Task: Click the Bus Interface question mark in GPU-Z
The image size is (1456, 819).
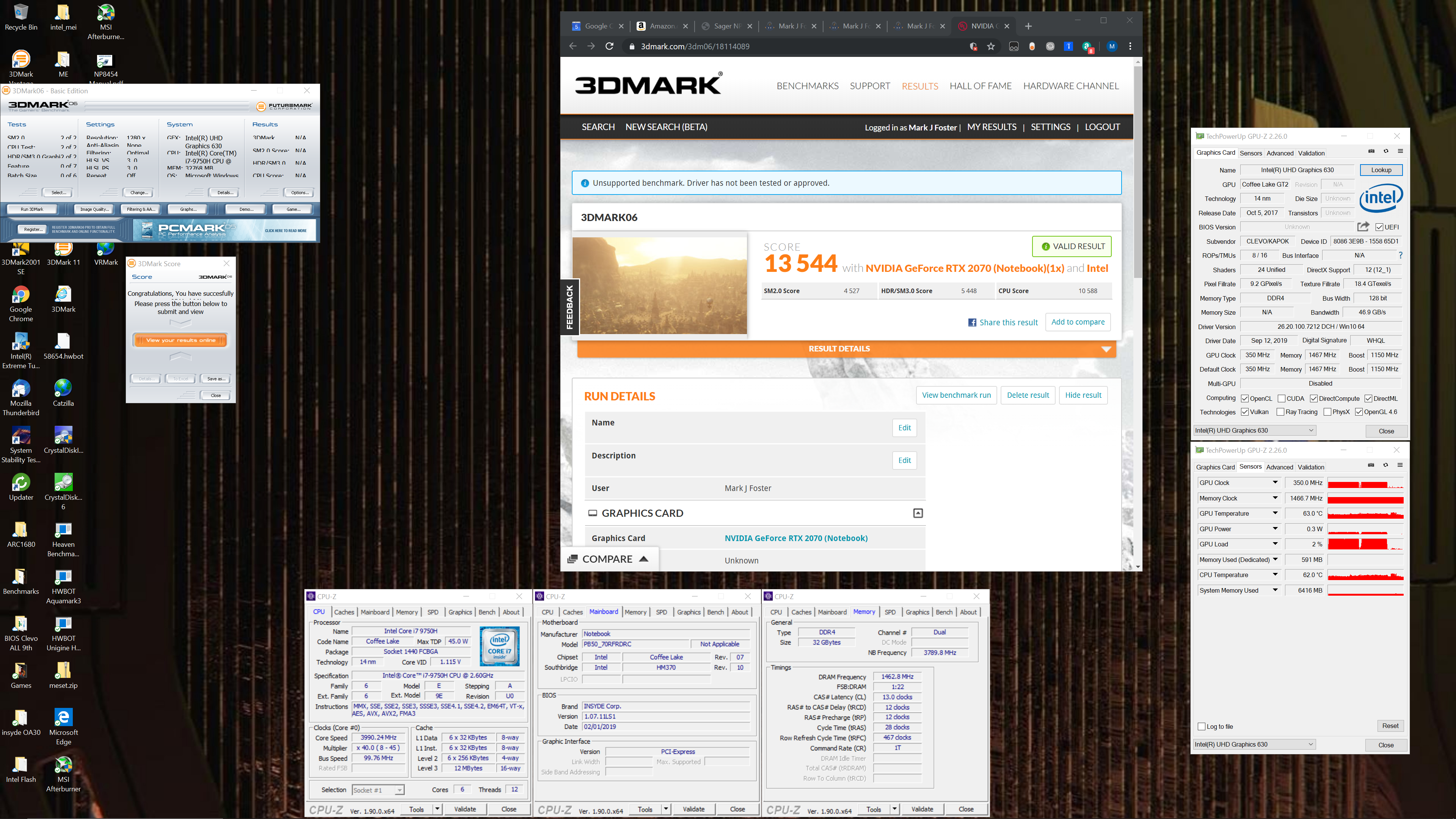Action: pyautogui.click(x=1401, y=256)
